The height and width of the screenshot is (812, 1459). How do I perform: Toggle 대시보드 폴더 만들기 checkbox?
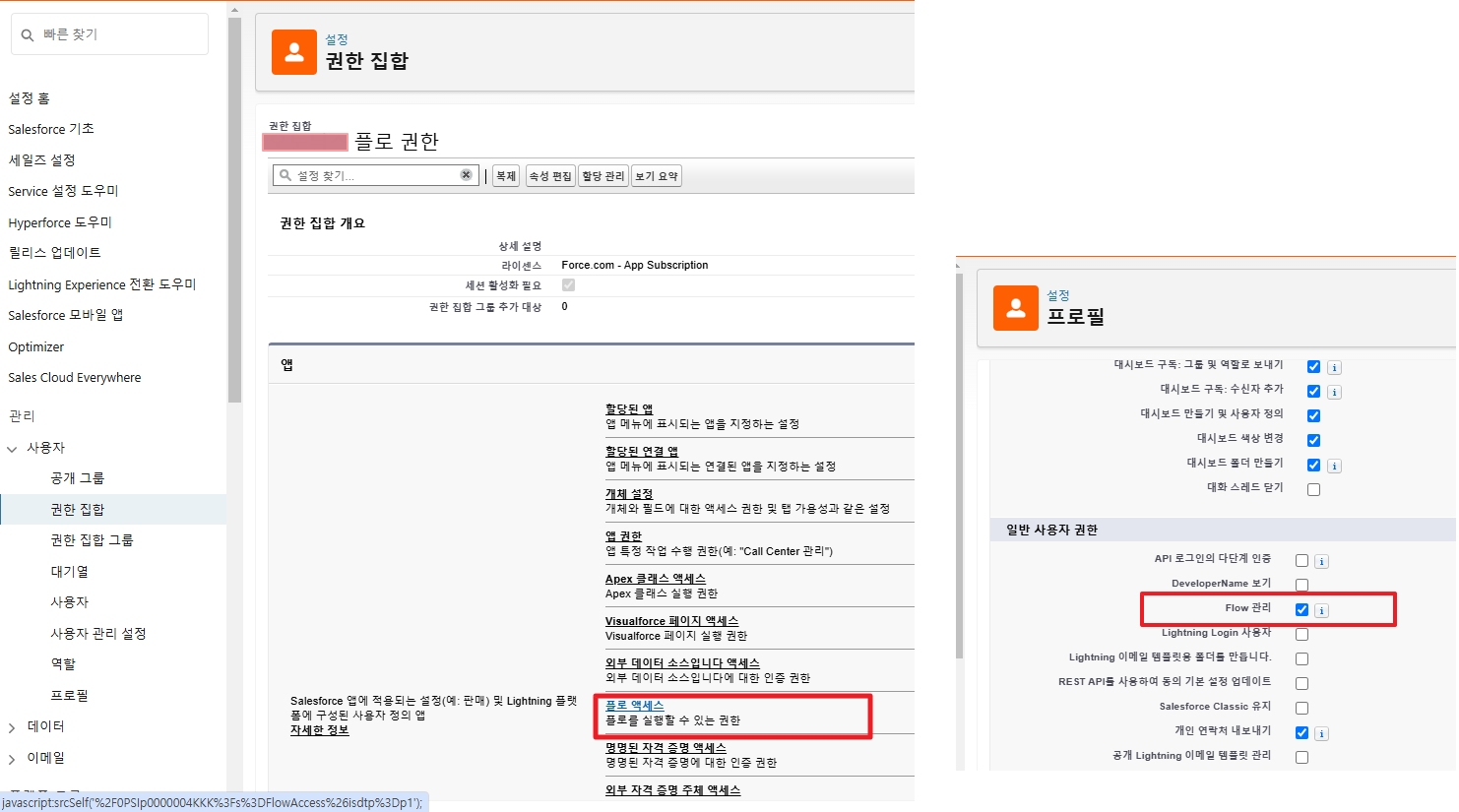pyautogui.click(x=1313, y=466)
